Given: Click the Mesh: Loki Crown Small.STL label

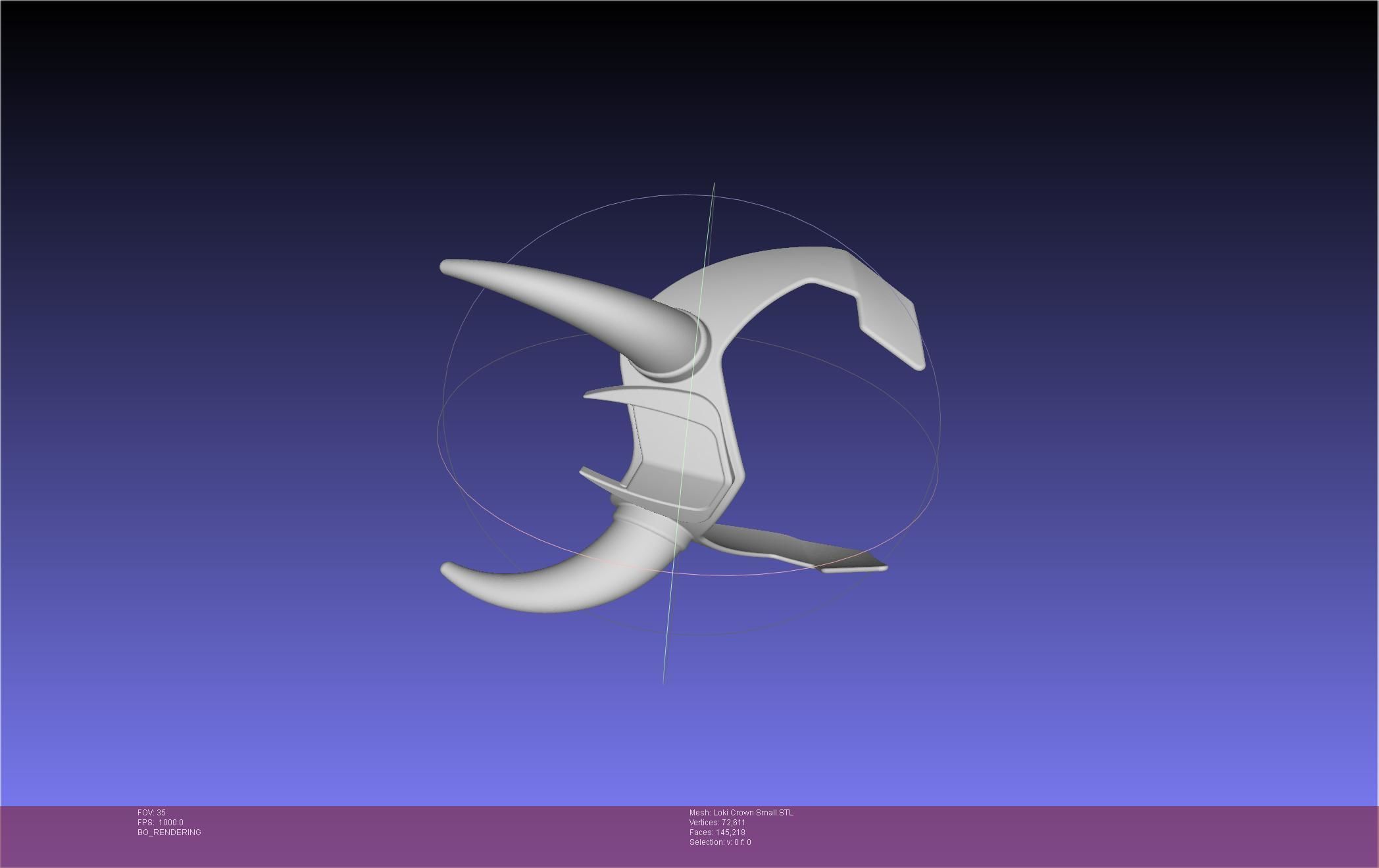Looking at the screenshot, I should (741, 813).
